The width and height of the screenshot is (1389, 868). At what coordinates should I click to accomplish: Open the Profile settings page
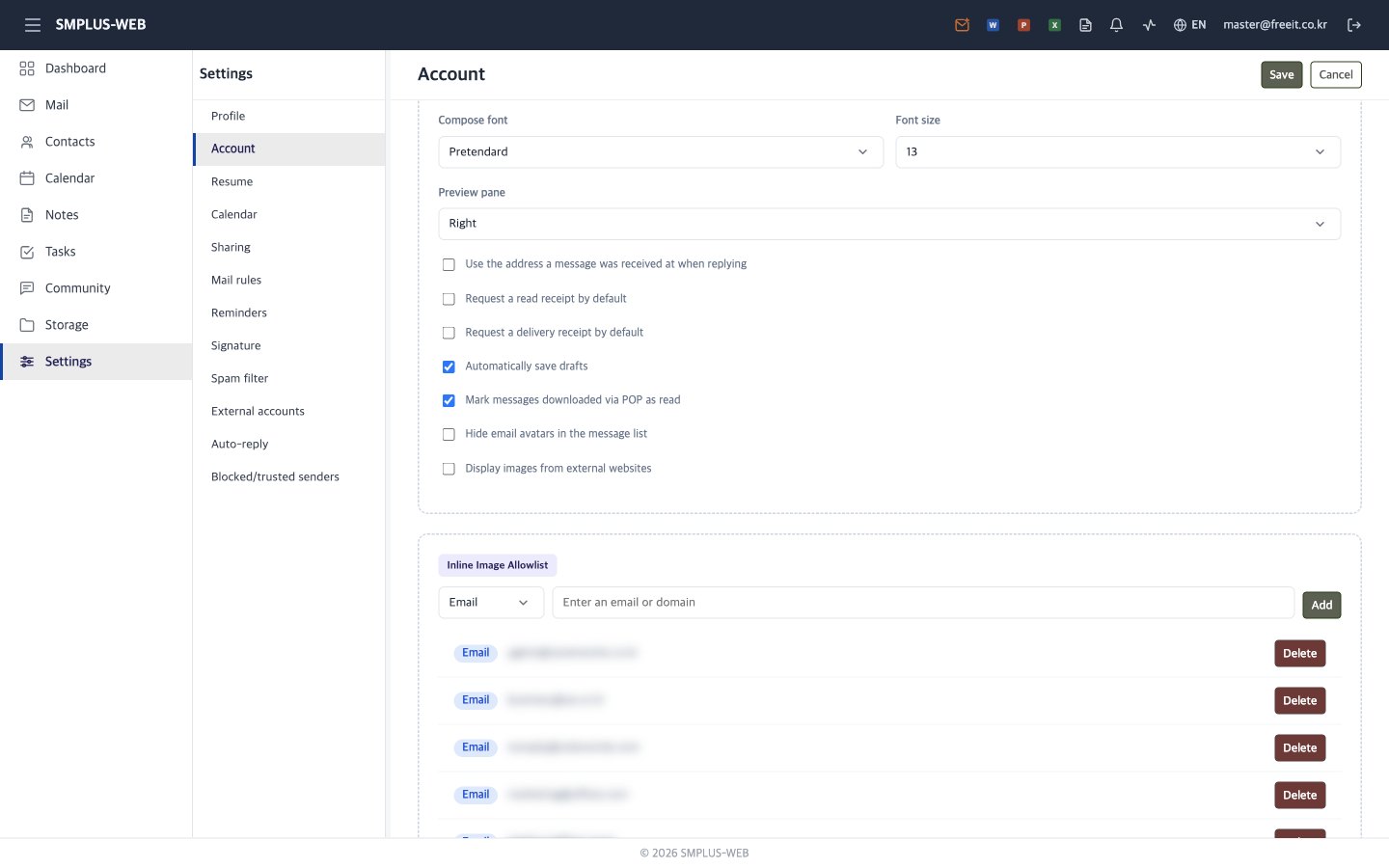pos(289,116)
